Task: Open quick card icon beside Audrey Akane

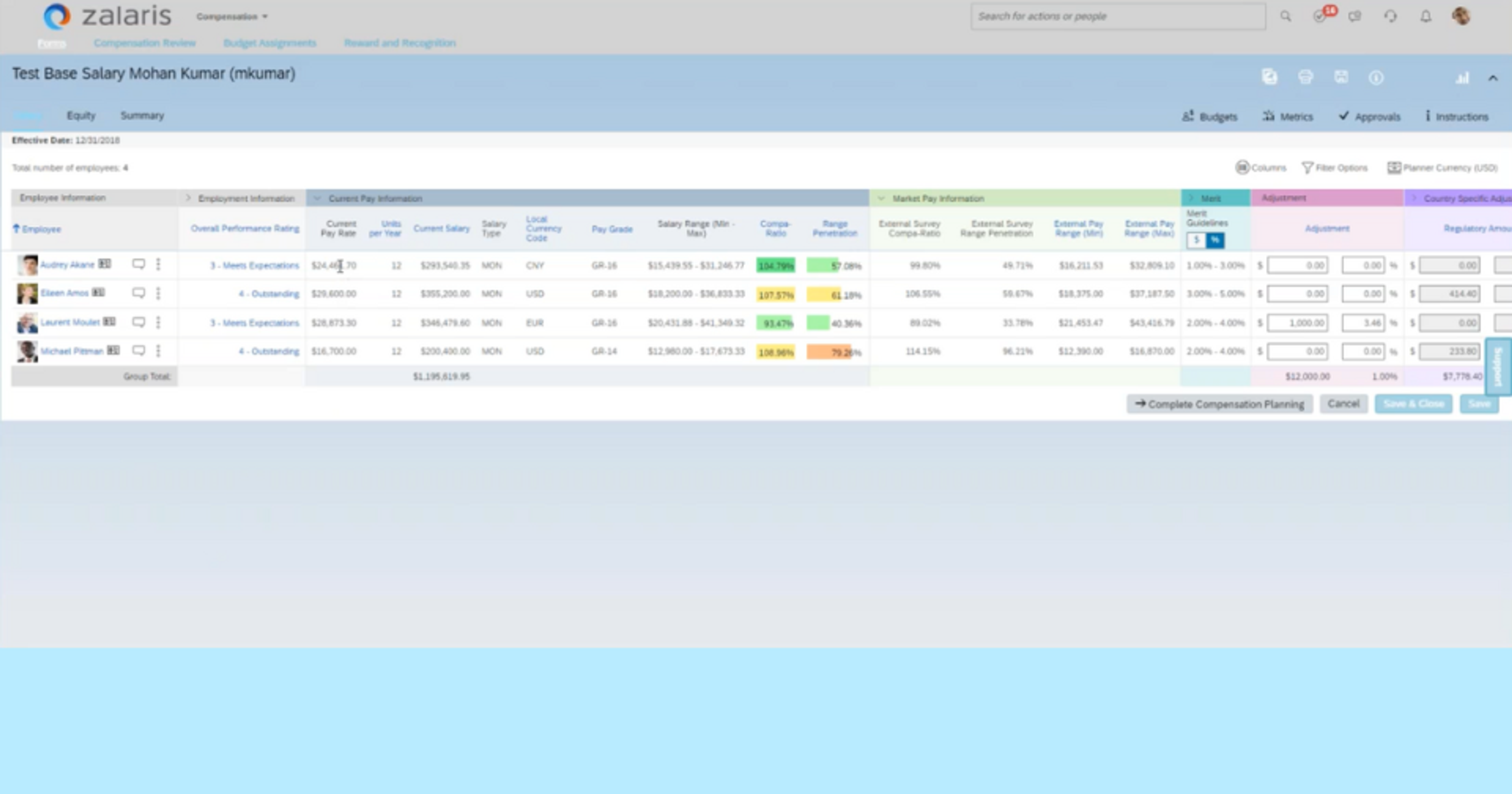Action: pos(104,264)
